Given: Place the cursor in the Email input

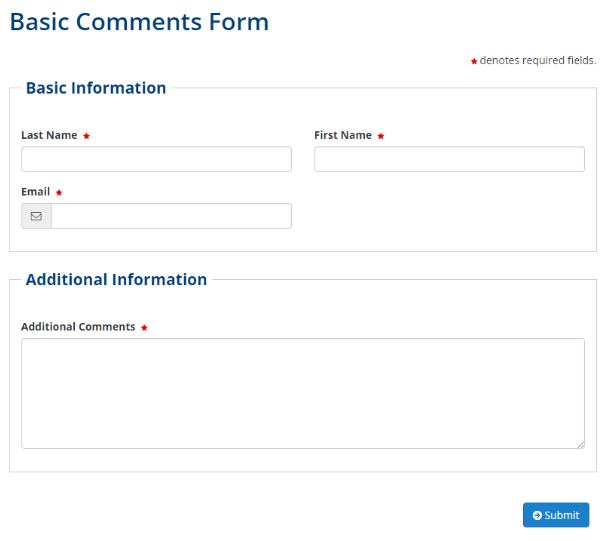Looking at the screenshot, I should pyautogui.click(x=171, y=216).
